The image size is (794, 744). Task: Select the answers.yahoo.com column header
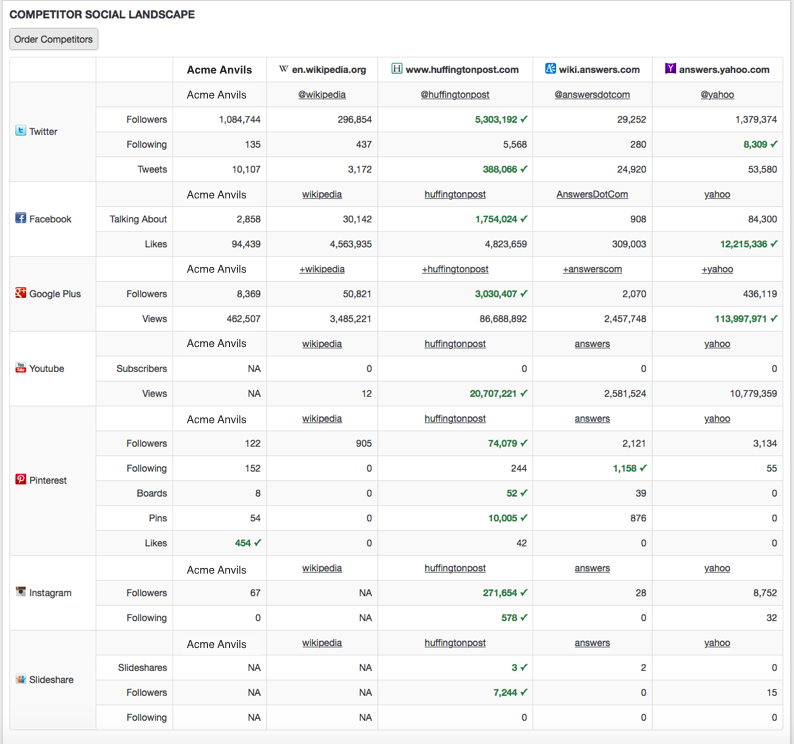724,69
